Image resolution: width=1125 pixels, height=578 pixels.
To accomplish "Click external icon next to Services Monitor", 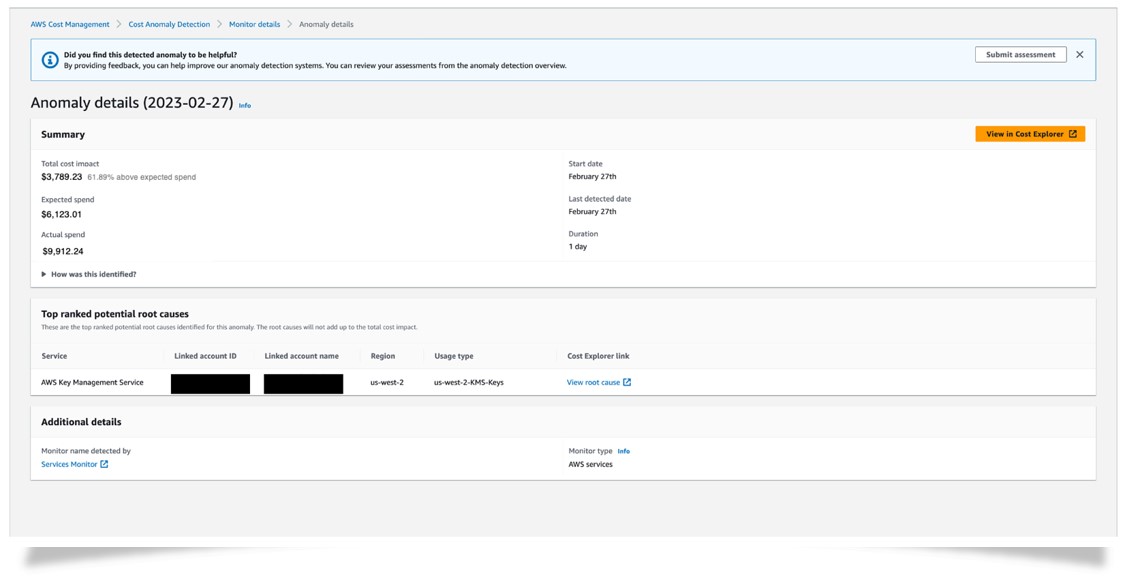I will 104,464.
